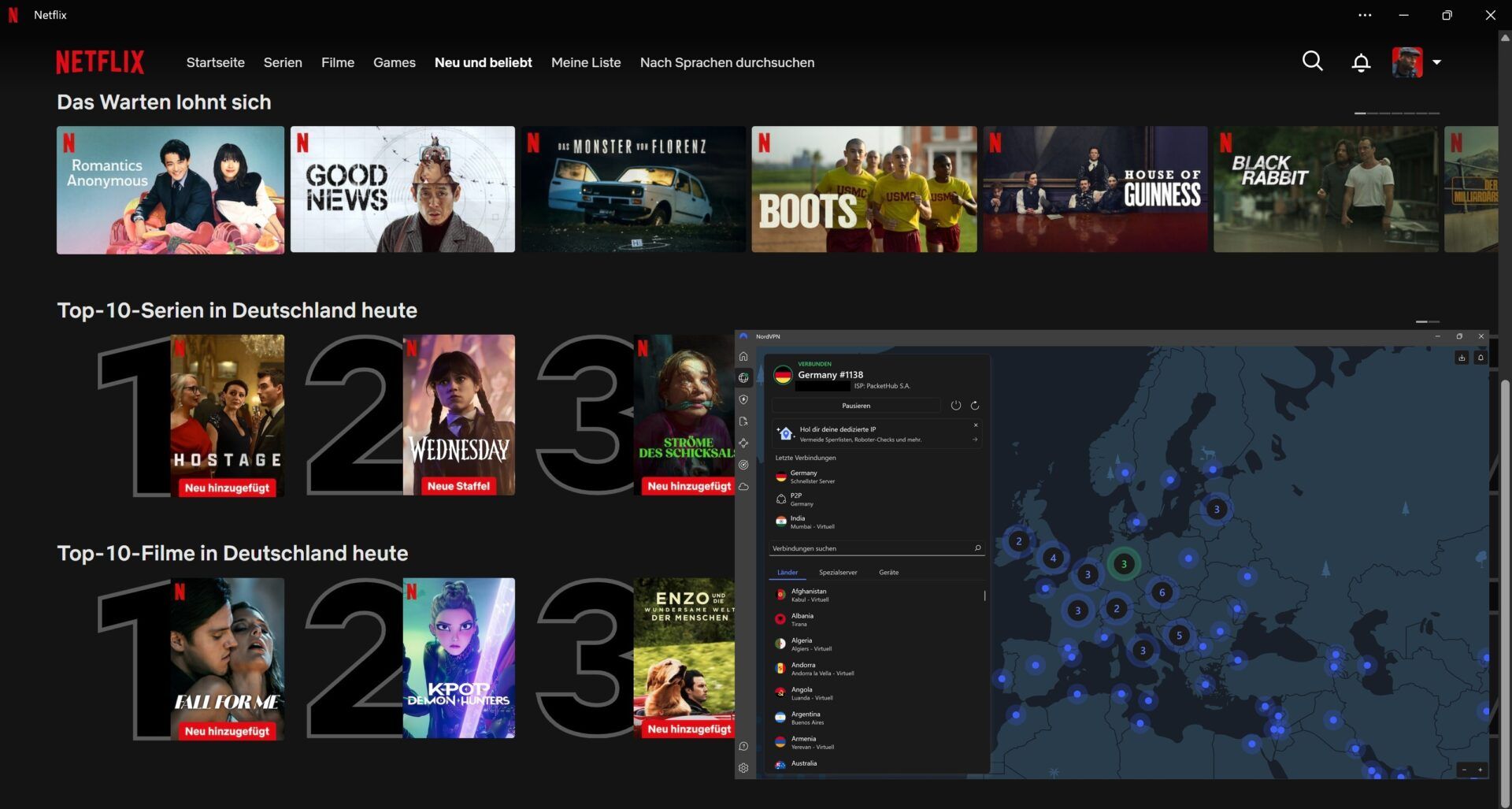
Task: Open Wednesday series poster
Action: pyautogui.click(x=459, y=415)
